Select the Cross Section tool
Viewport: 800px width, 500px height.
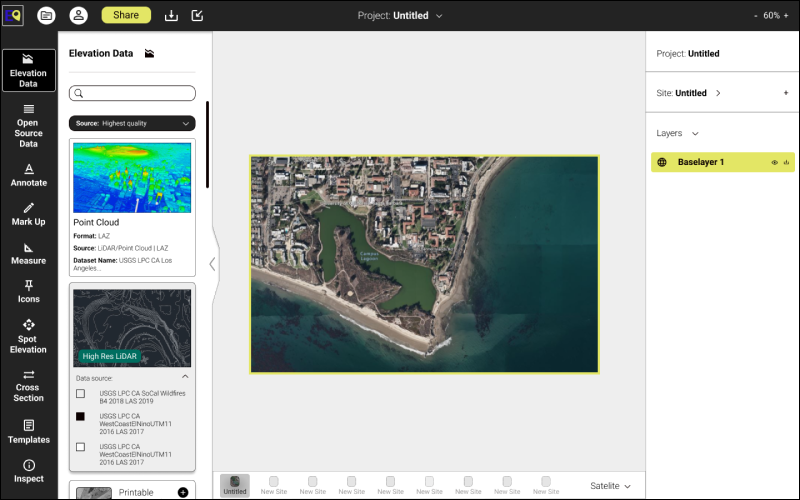29,386
